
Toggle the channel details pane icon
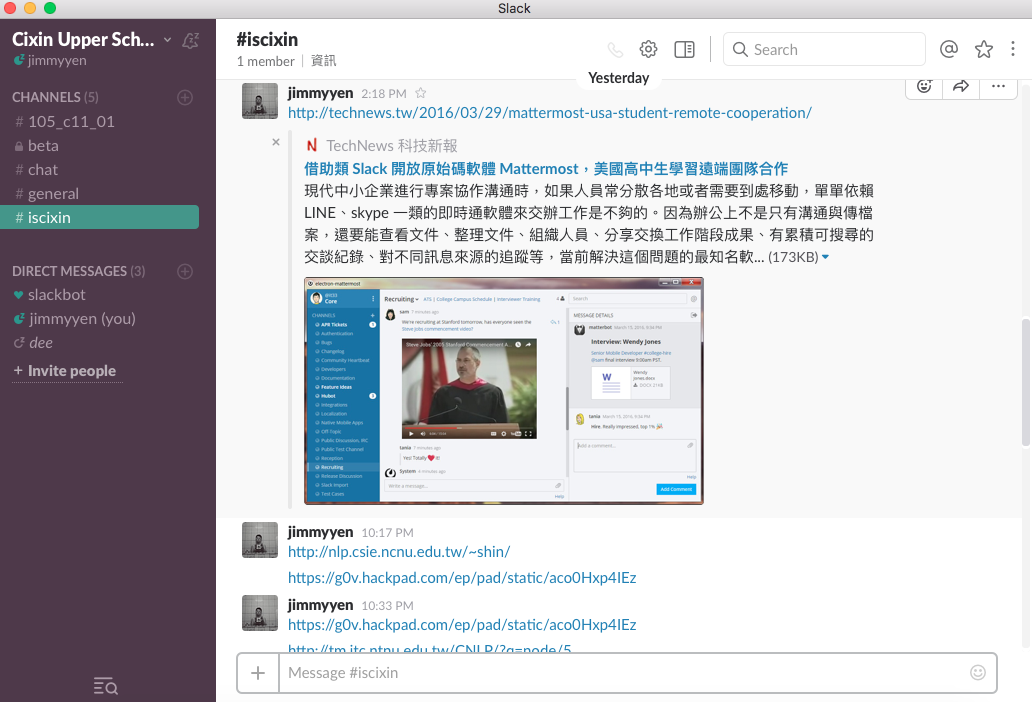point(684,49)
